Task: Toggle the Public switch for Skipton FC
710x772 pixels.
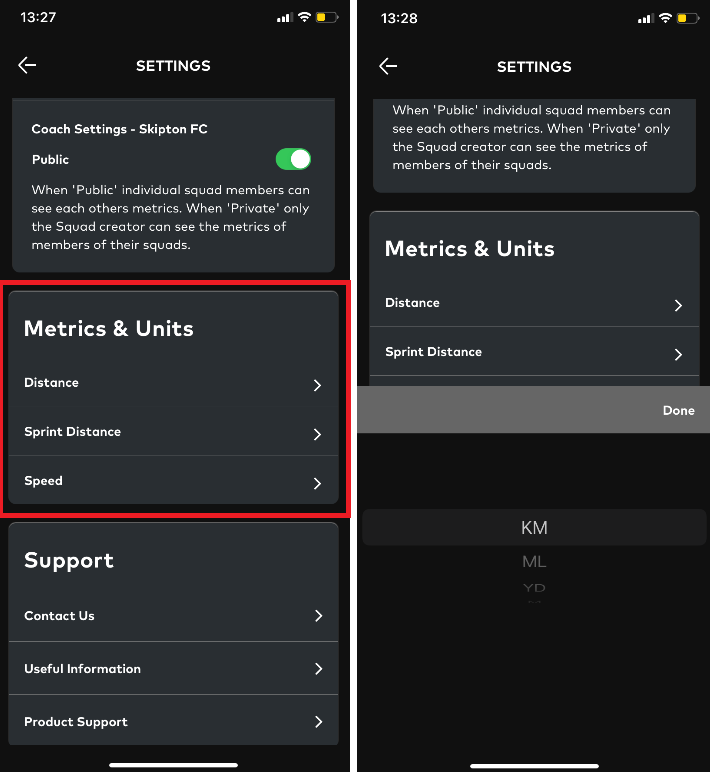Action: (293, 159)
